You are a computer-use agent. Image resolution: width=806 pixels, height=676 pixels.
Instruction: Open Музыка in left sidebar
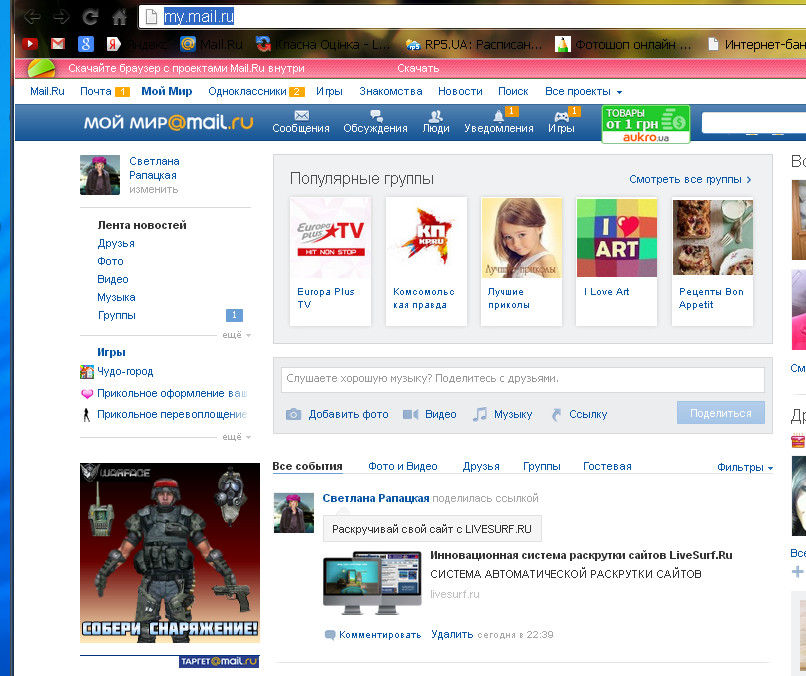pyautogui.click(x=116, y=297)
